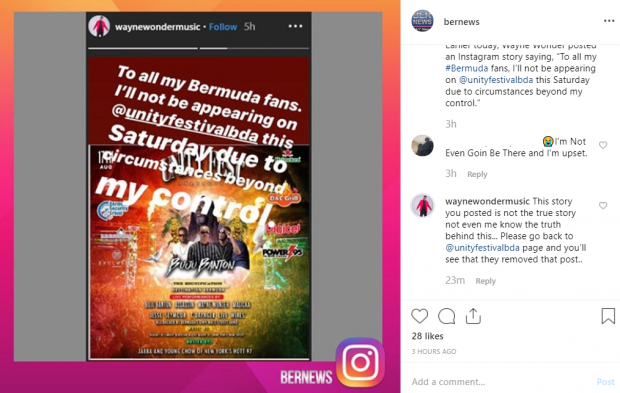Open the story's three-dot menu
The height and width of the screenshot is (393, 620).
coord(295,26)
